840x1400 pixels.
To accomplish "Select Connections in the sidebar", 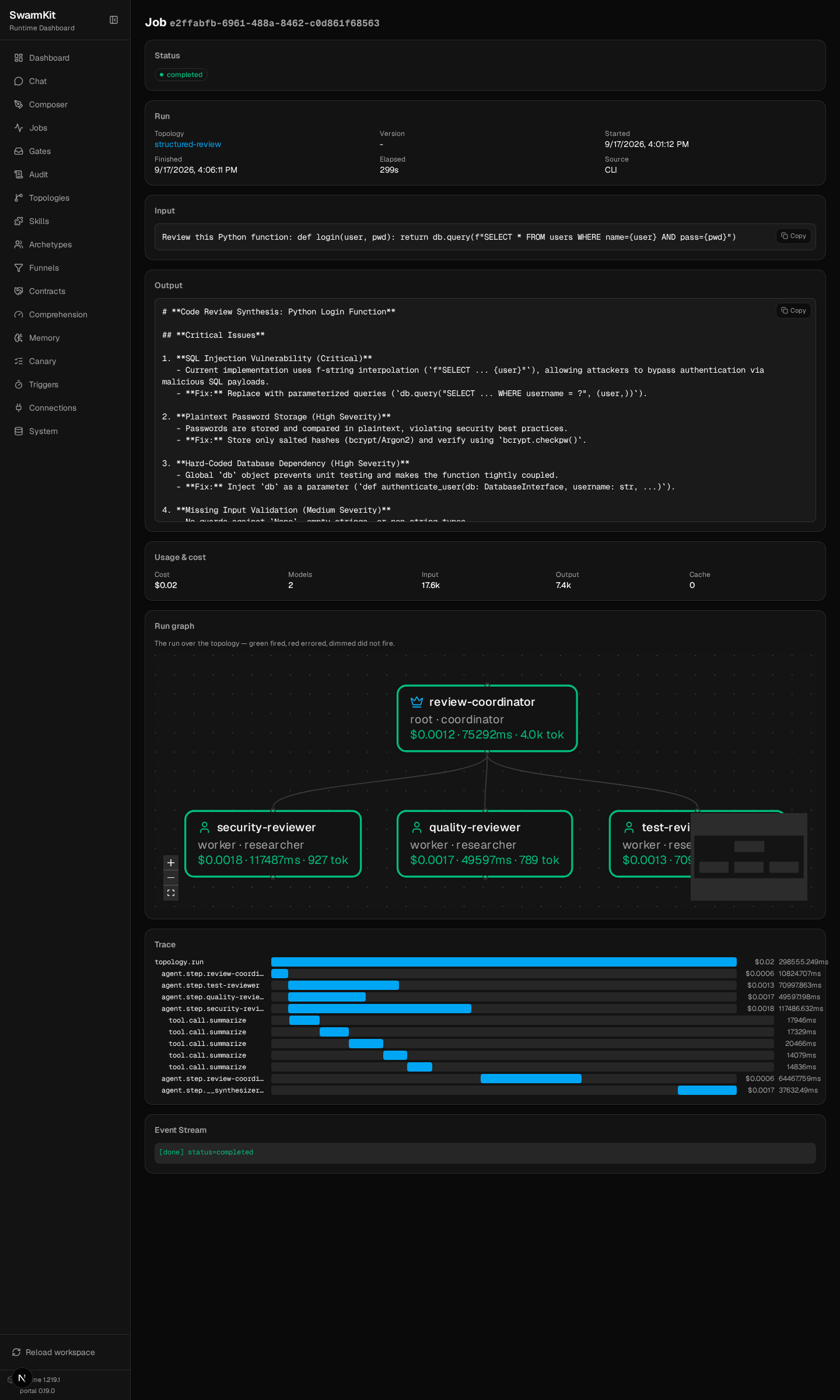I will pos(65,408).
